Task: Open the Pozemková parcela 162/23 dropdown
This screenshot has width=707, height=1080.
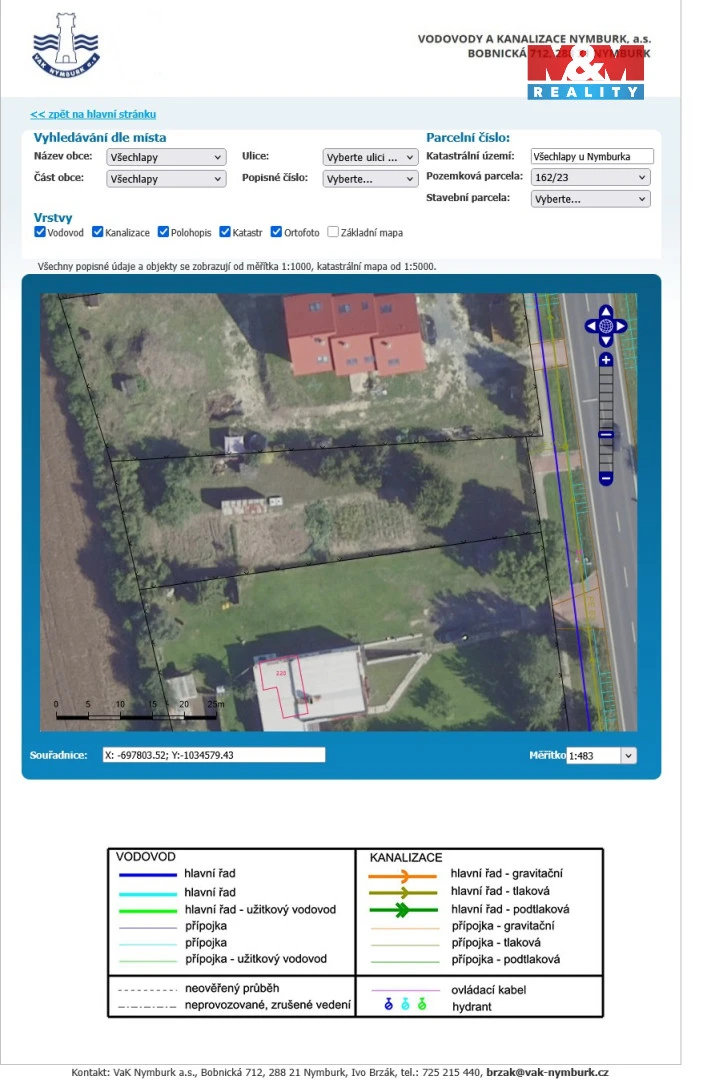Action: [x=590, y=177]
